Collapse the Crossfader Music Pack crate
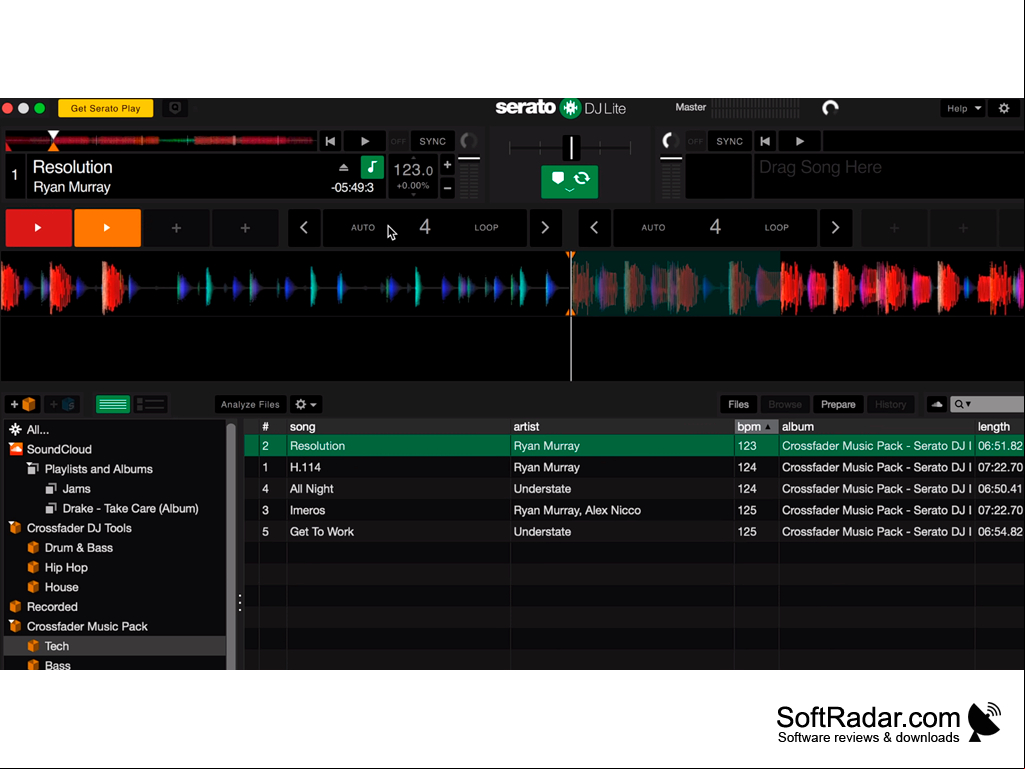Viewport: 1025px width, 769px height. click(14, 626)
